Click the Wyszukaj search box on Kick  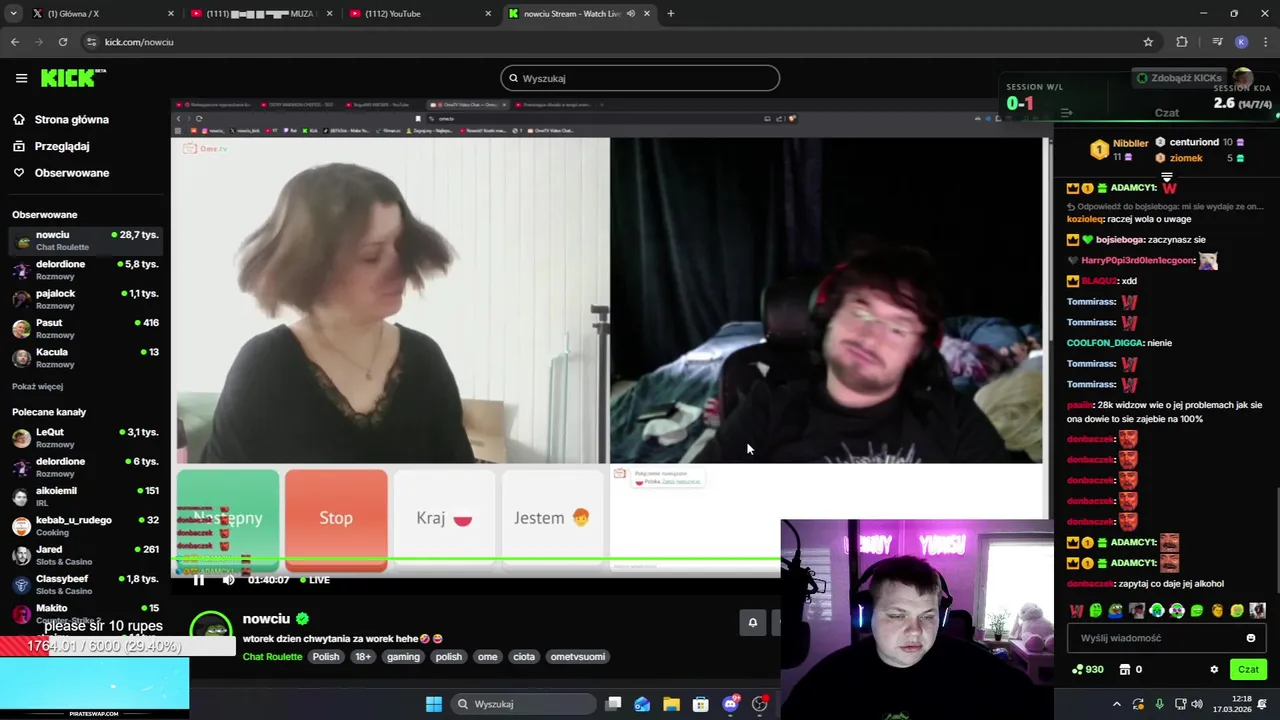pos(640,78)
